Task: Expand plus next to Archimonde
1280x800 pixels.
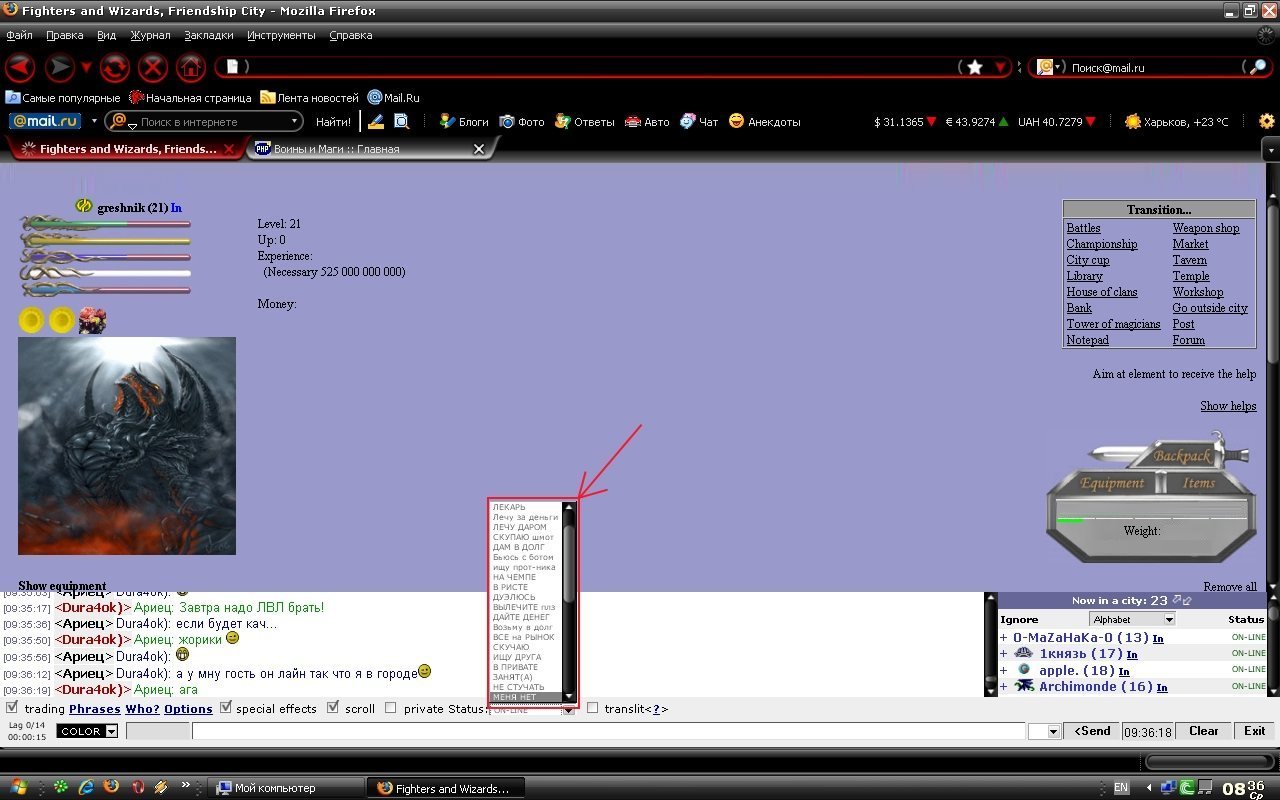Action: [1003, 687]
